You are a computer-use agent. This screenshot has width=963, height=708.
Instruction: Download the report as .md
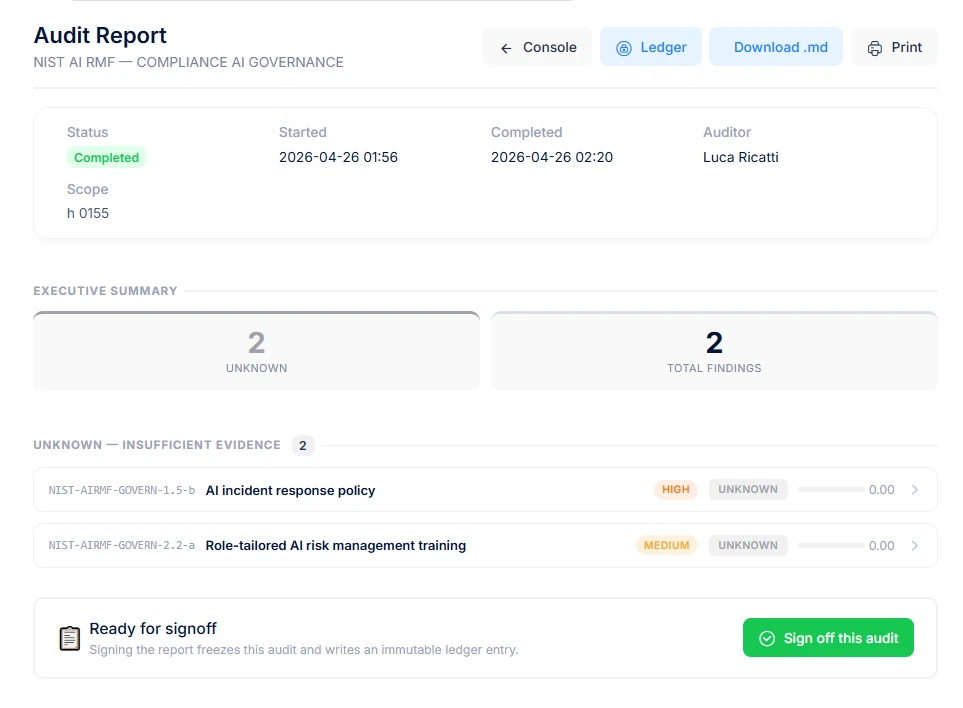(776, 47)
